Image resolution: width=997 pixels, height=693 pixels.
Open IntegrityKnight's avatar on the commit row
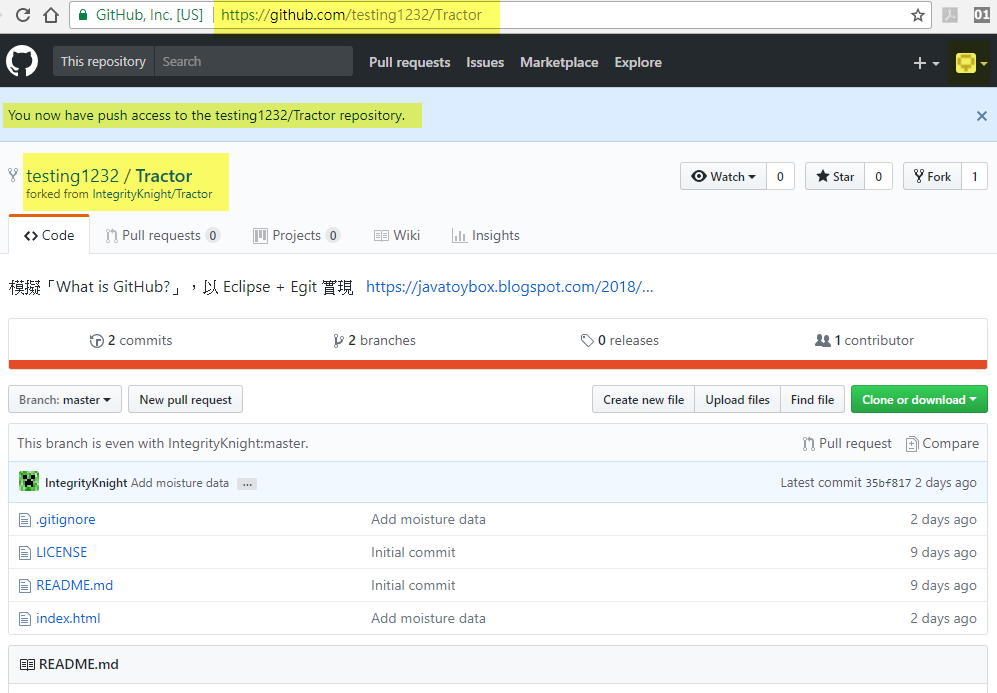(x=29, y=482)
